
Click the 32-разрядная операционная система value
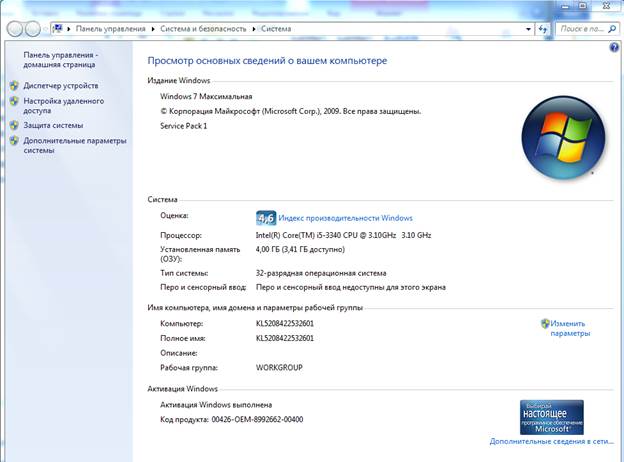[x=321, y=273]
